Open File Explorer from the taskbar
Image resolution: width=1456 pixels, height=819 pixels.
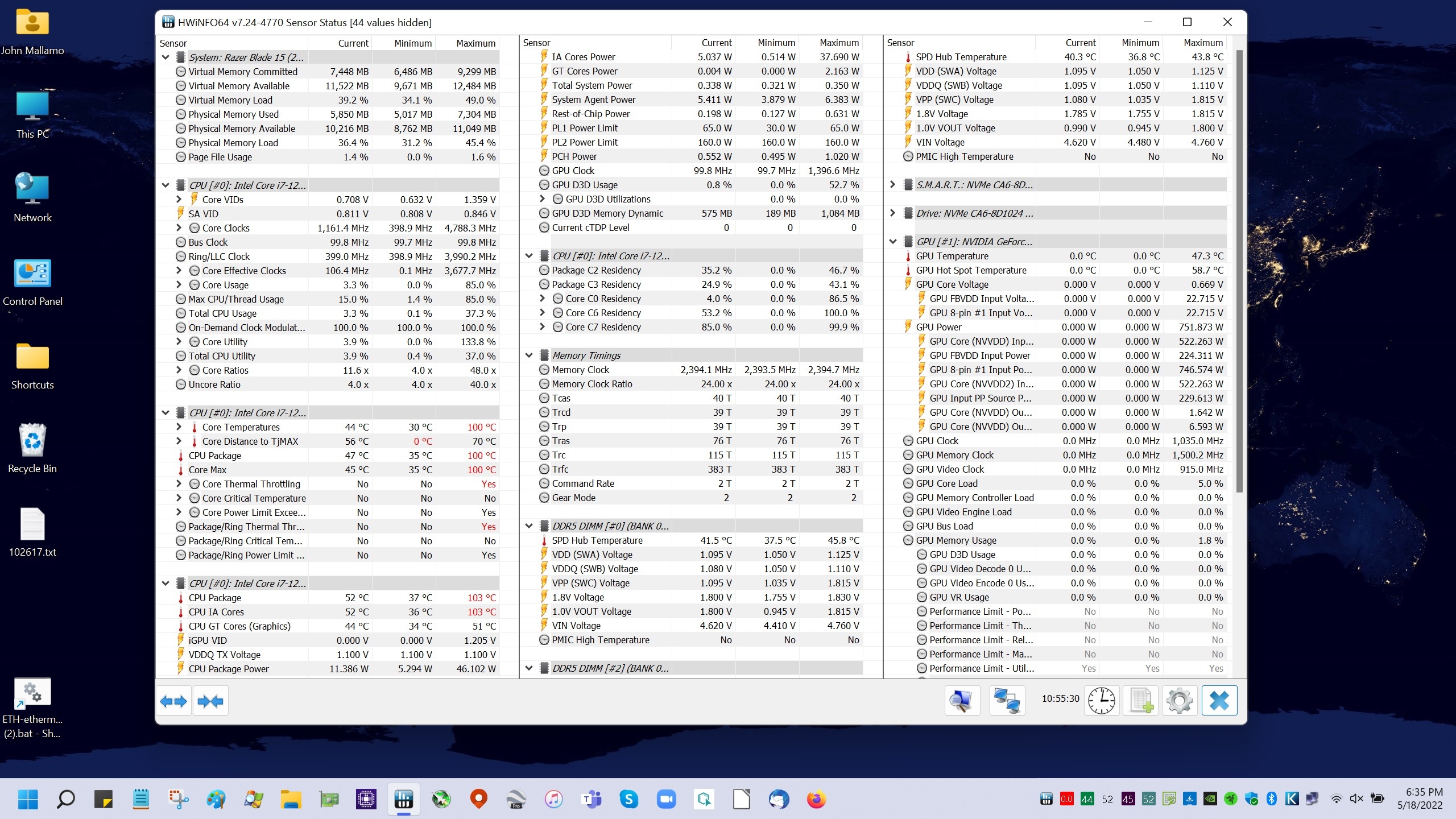pos(291,799)
